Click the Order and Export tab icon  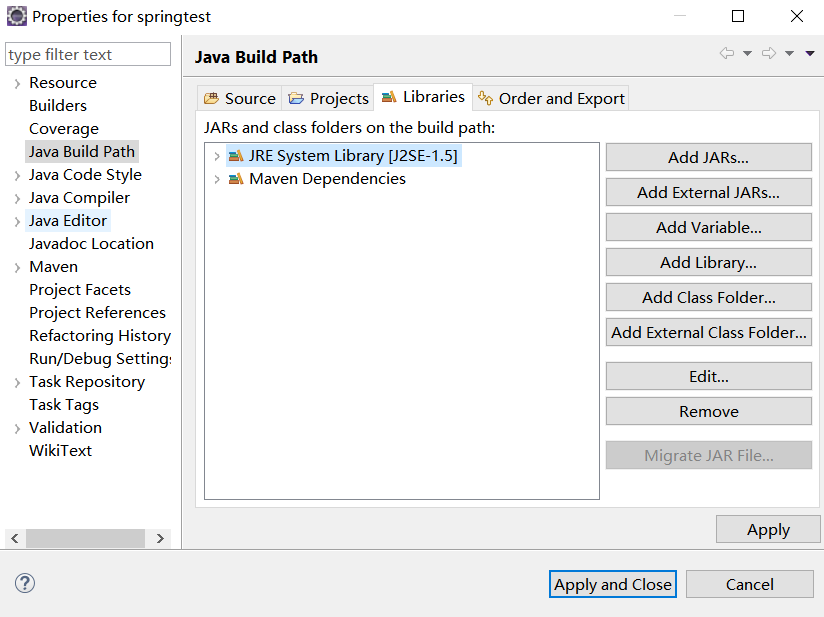[x=485, y=98]
